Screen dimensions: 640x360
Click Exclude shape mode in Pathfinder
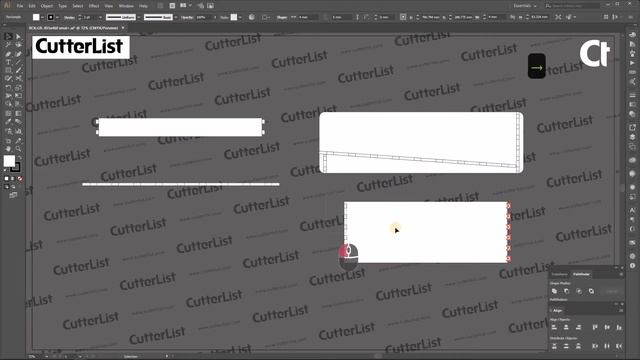point(591,291)
